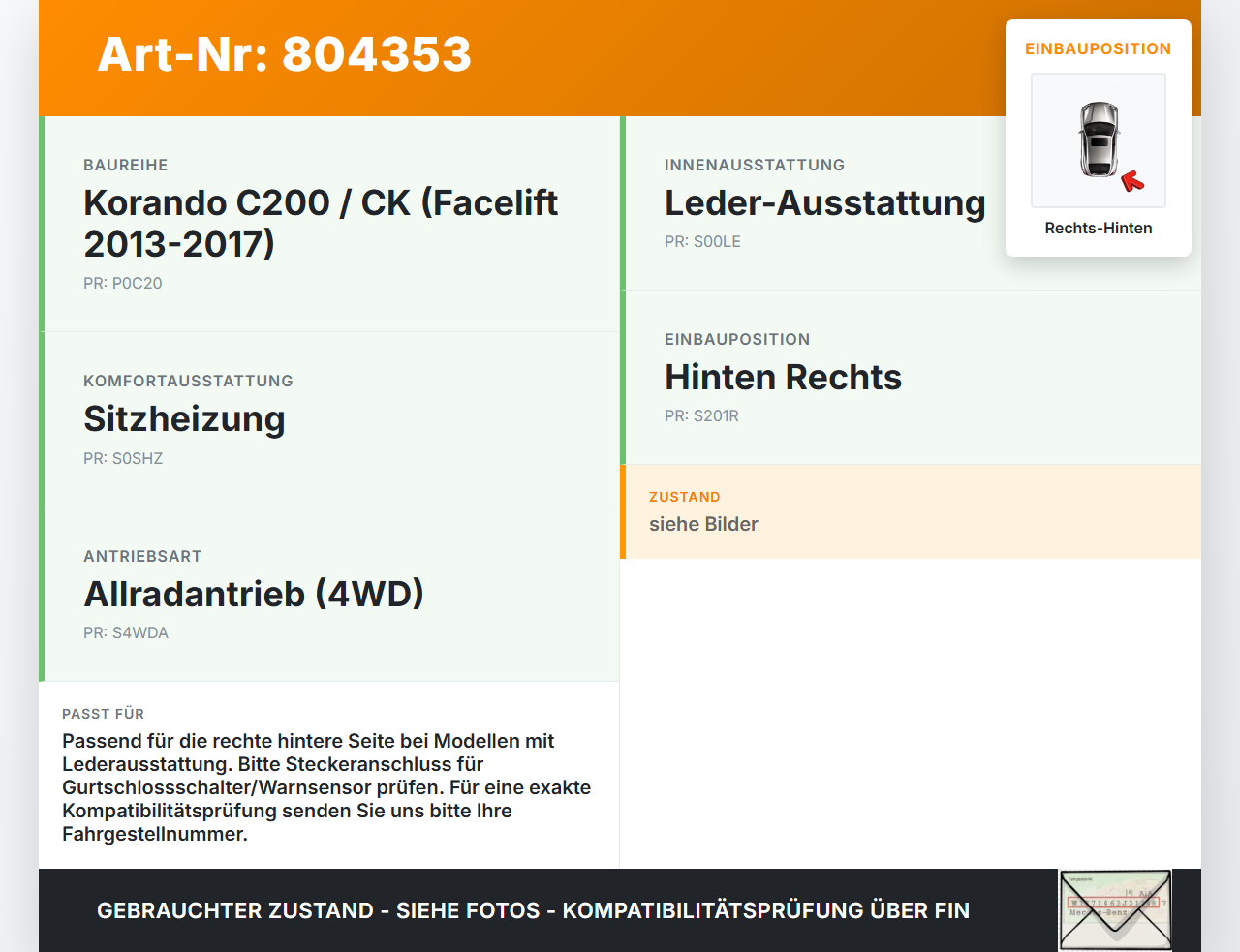Image resolution: width=1240 pixels, height=952 pixels.
Task: Select Allradantrieb (4WD) value
Action: point(254,594)
